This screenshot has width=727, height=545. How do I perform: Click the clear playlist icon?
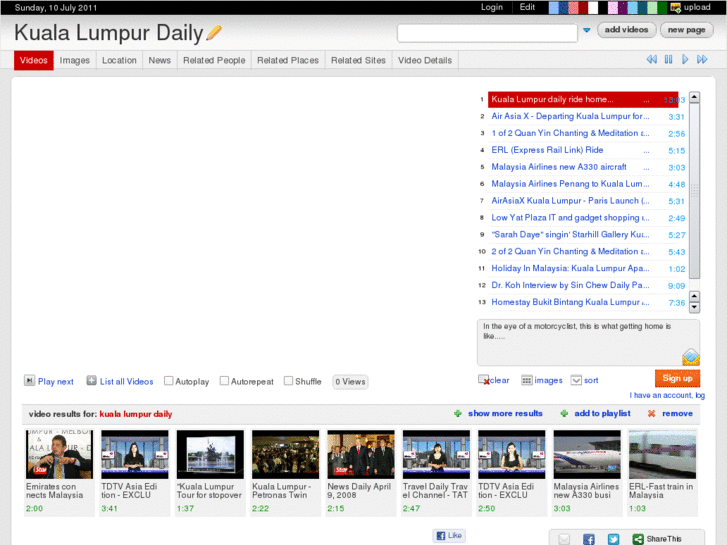[x=484, y=380]
